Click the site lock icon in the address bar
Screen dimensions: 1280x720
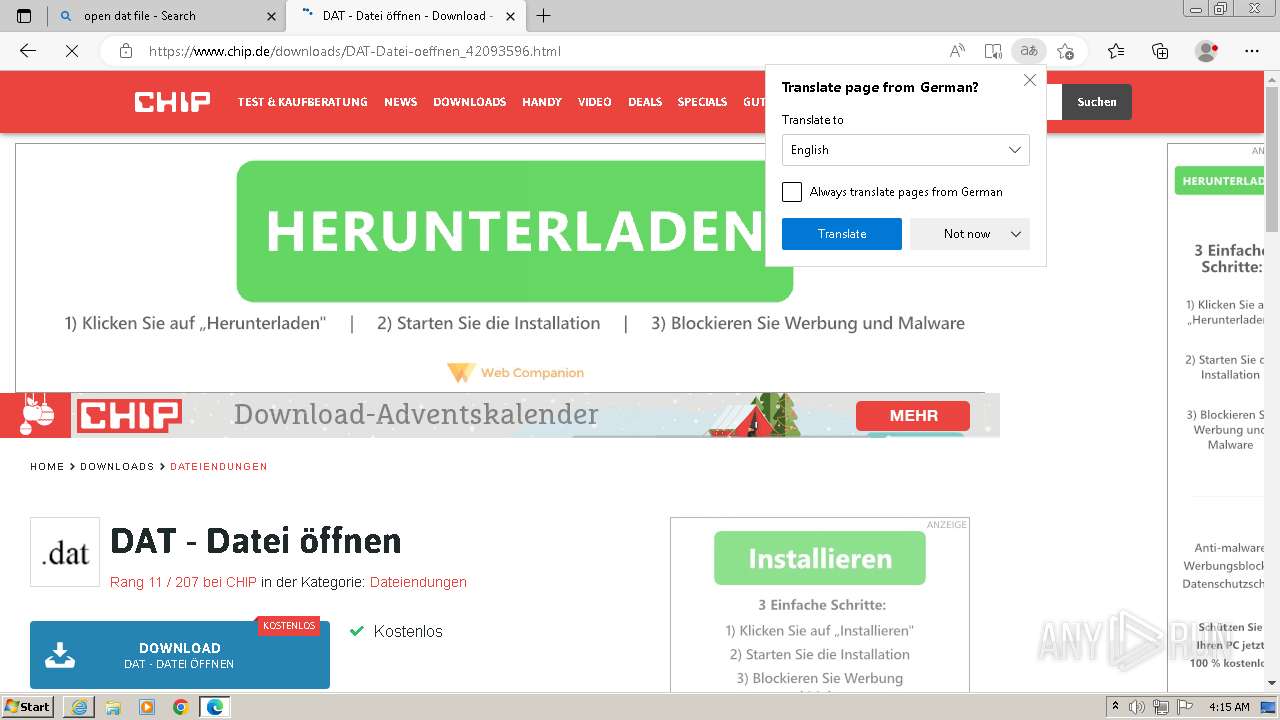tap(125, 51)
